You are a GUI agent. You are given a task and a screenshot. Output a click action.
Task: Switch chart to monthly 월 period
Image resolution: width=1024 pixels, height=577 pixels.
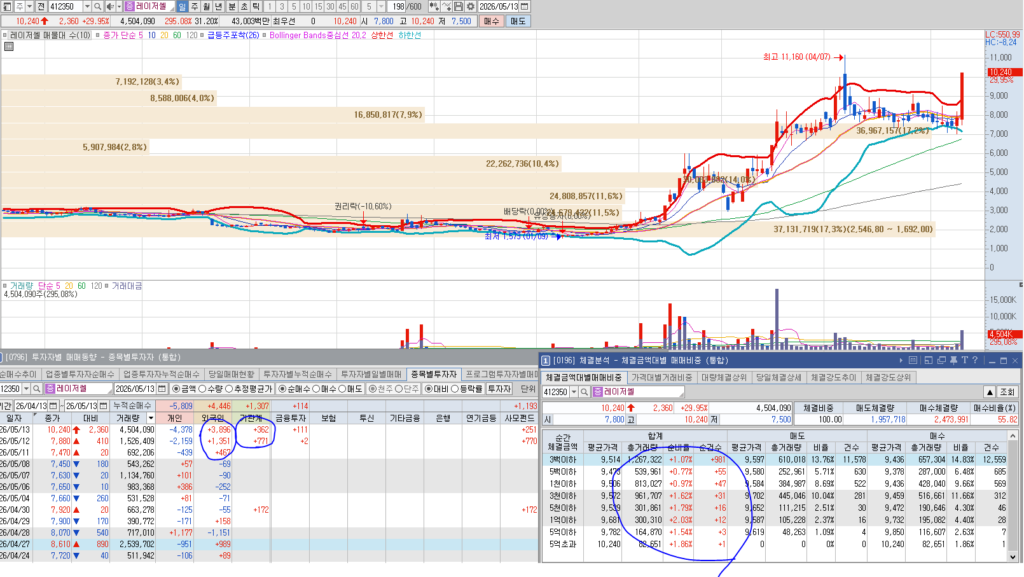point(206,7)
